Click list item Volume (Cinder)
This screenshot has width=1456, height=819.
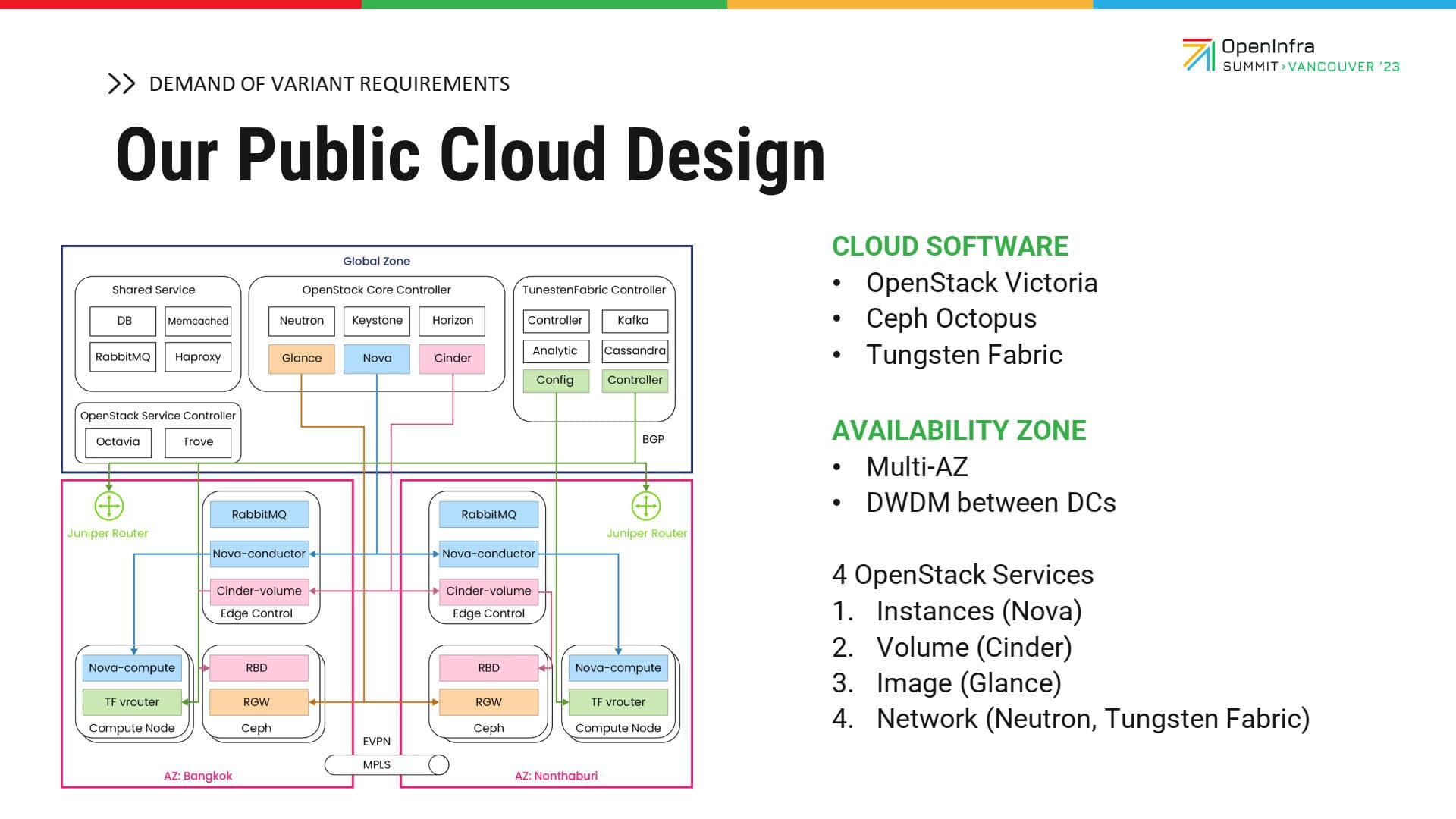(974, 648)
